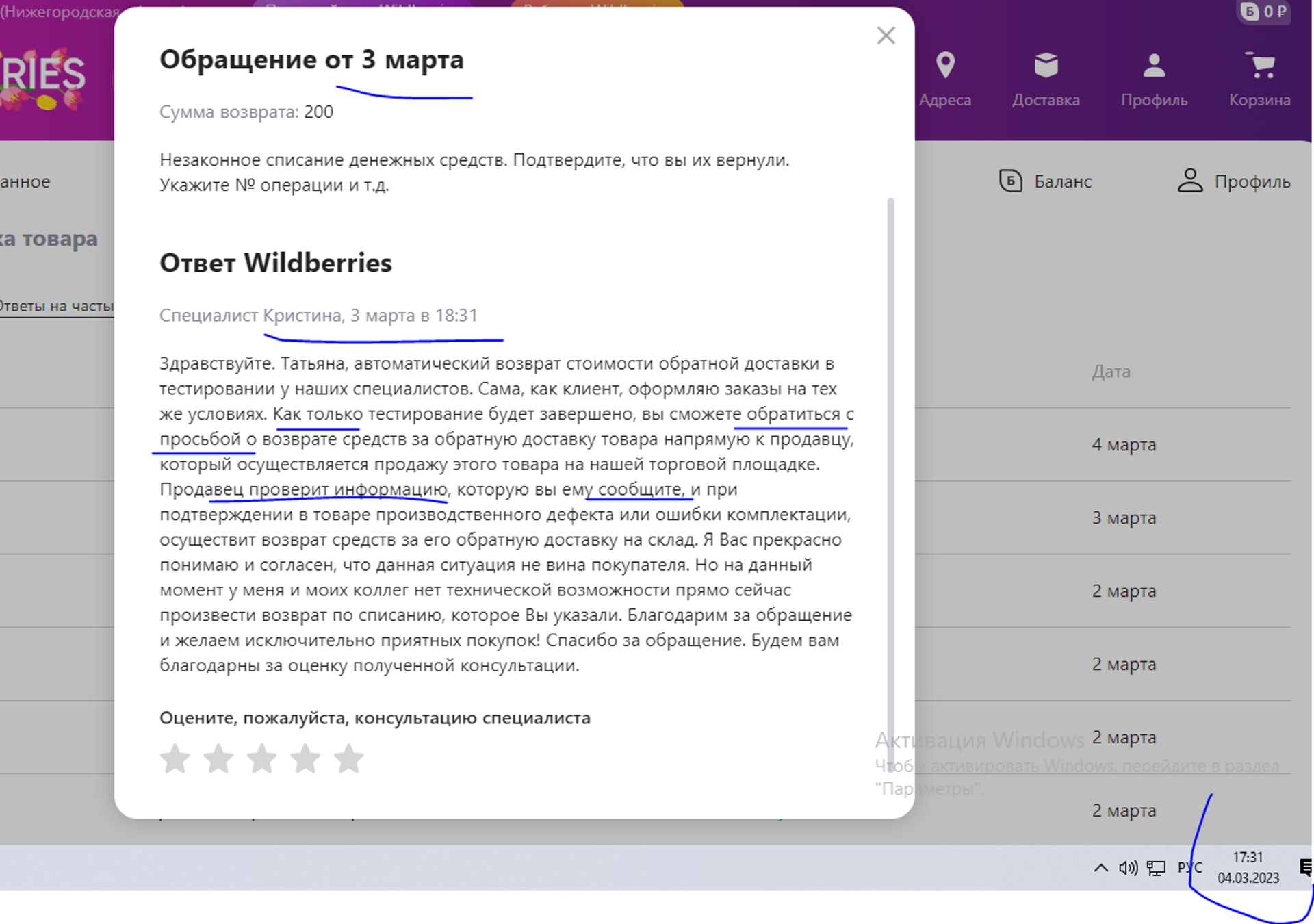Open Профиль person icon in header
The image size is (1314, 924).
click(x=1154, y=66)
